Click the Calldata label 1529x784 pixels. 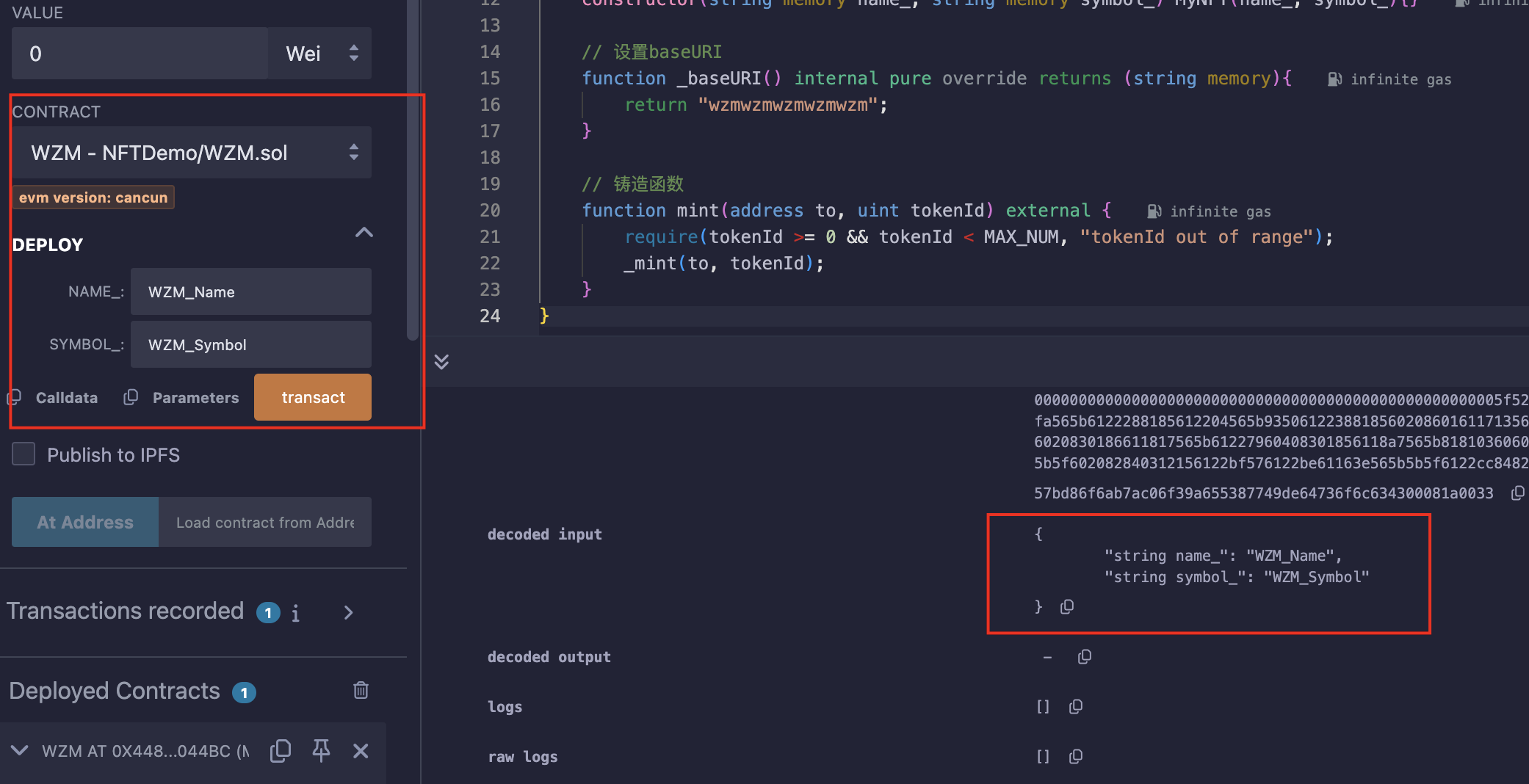point(67,398)
